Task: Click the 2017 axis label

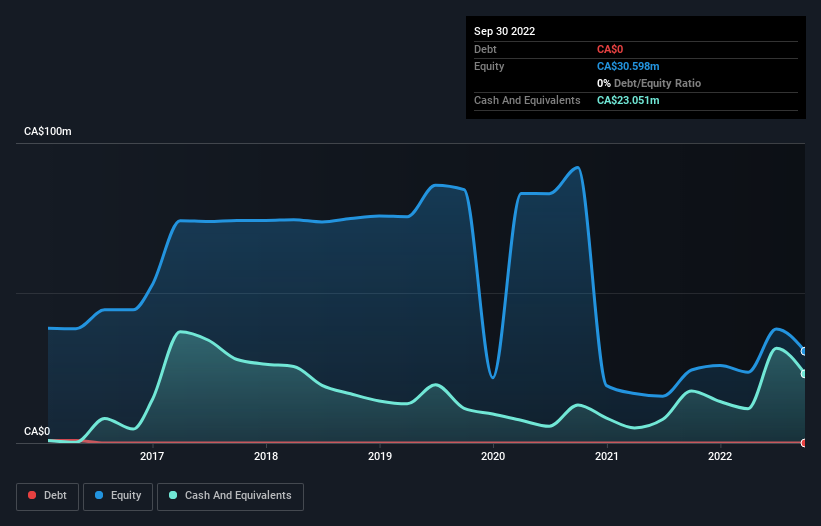Action: (152, 456)
